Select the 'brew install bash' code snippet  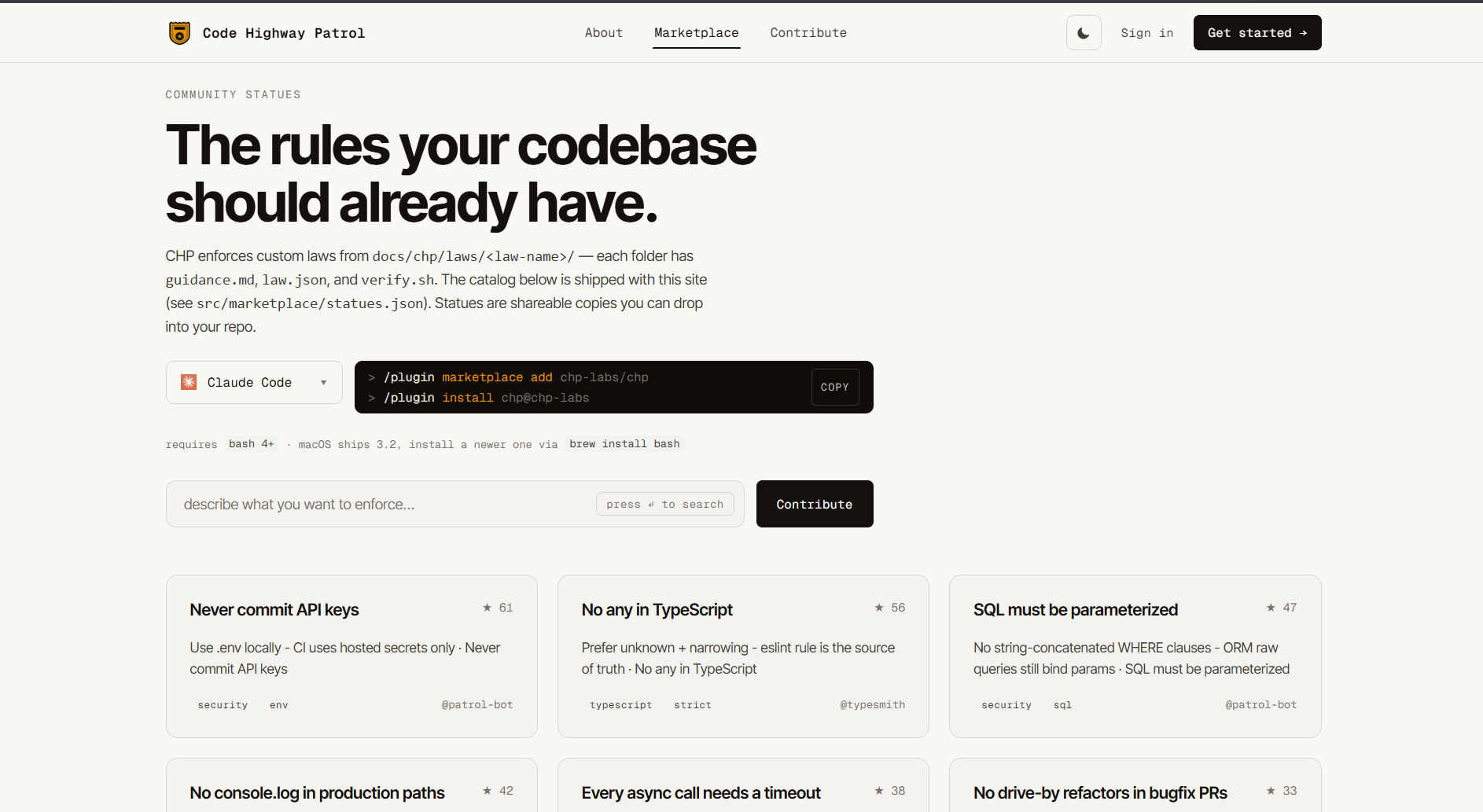click(x=624, y=444)
